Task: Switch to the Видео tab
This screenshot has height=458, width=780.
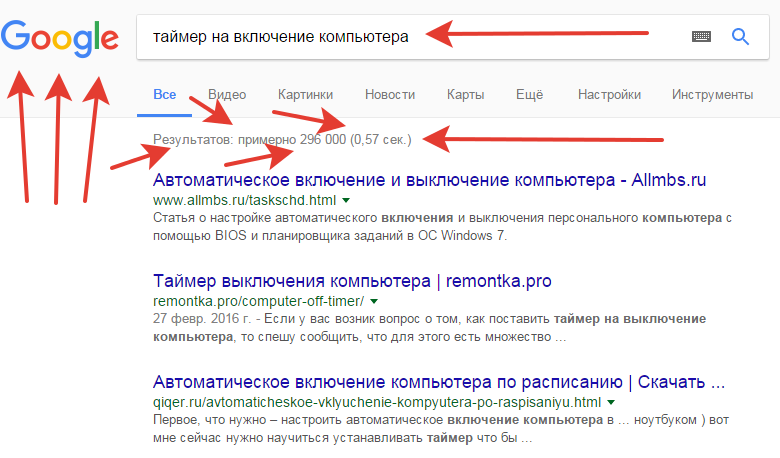Action: click(x=227, y=94)
